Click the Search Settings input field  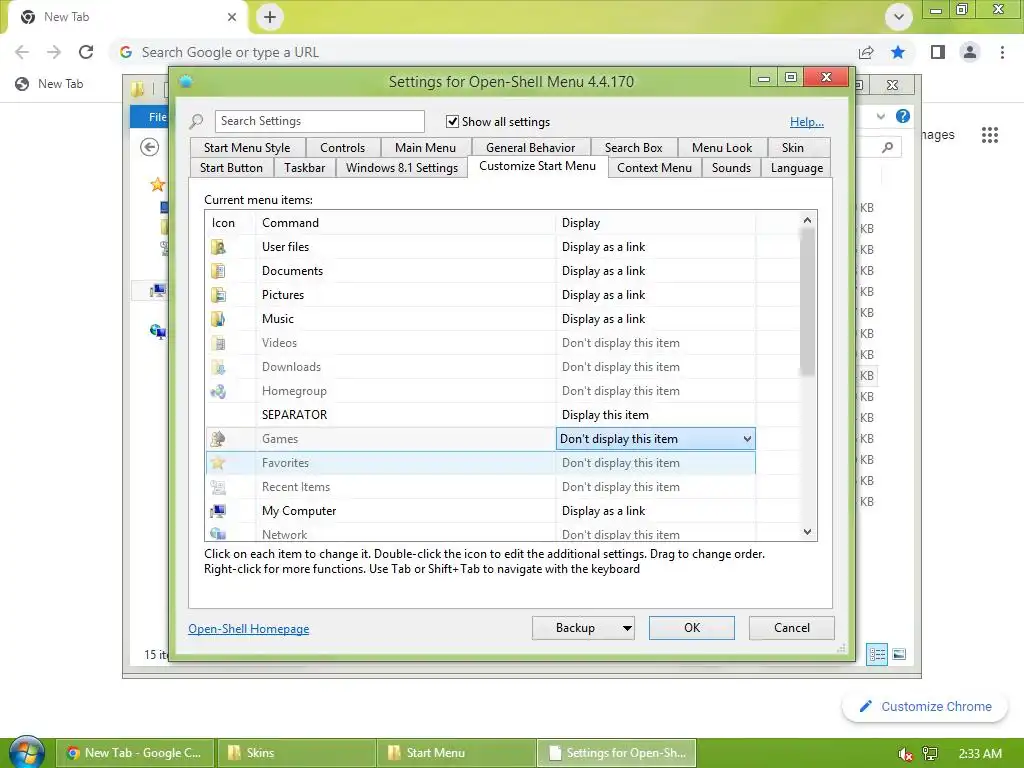coord(319,121)
